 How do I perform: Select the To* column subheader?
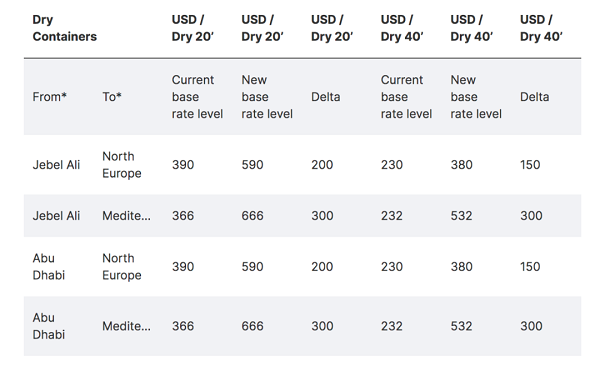pyautogui.click(x=112, y=97)
